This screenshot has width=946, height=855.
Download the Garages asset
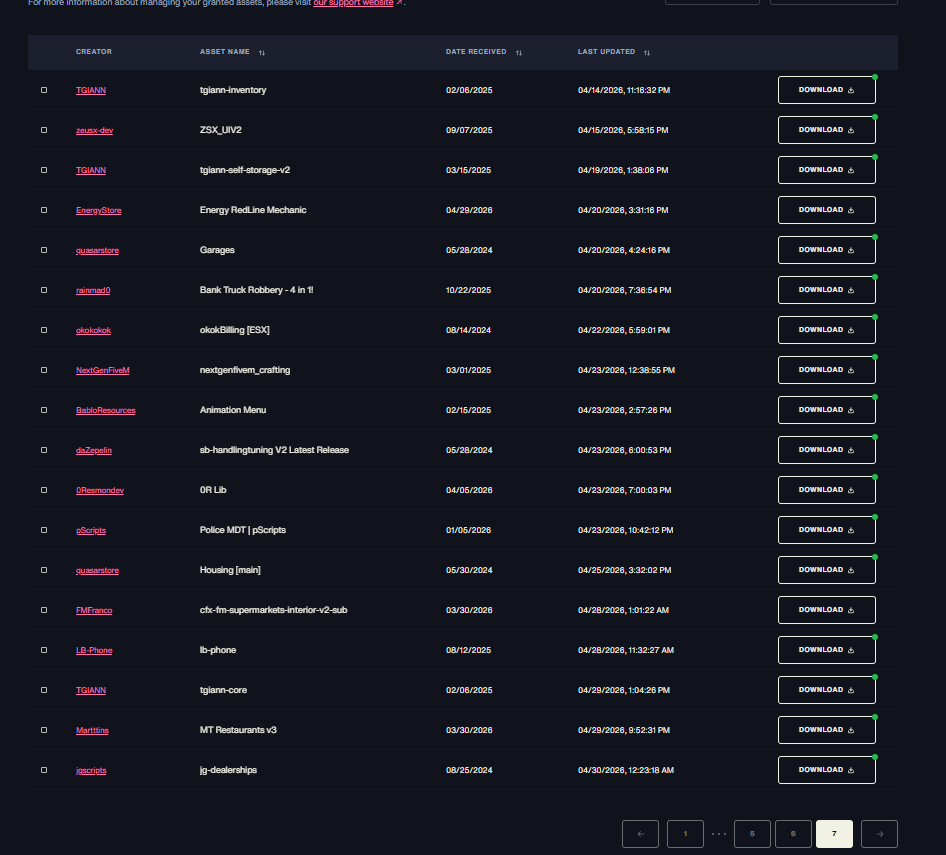pyautogui.click(x=827, y=250)
